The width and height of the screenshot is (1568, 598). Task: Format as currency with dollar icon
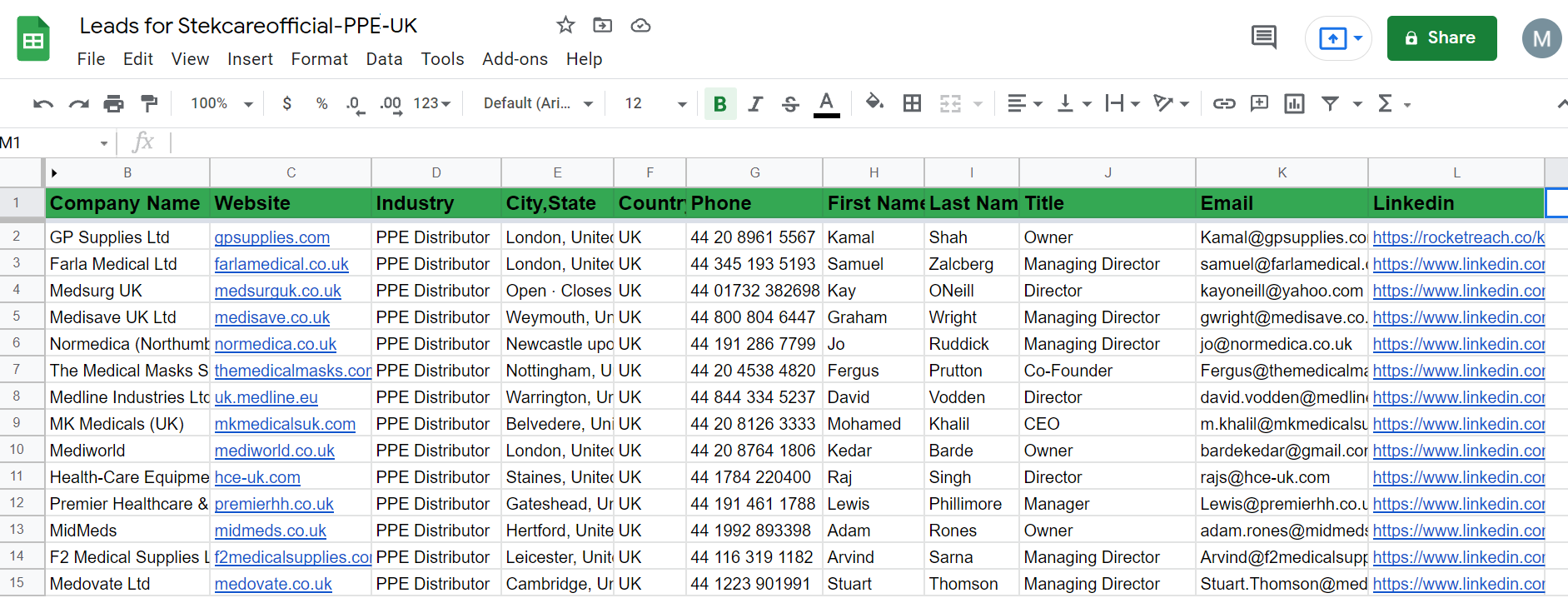click(287, 103)
